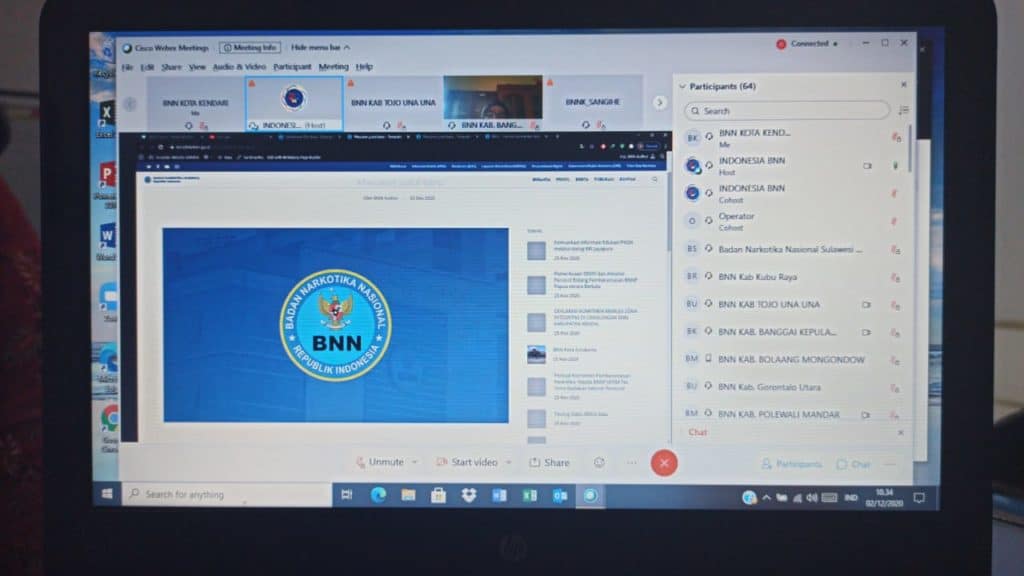Select Operator Cohost participant row
1024x576 pixels.
click(x=793, y=221)
